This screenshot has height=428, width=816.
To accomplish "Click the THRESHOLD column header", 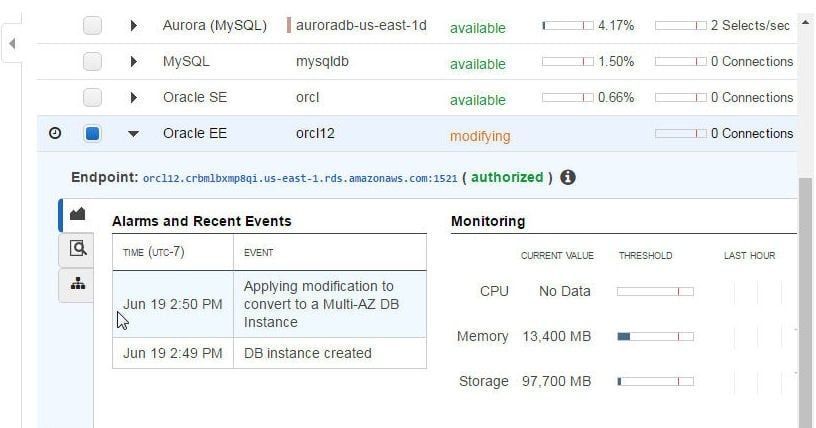I will (645, 256).
